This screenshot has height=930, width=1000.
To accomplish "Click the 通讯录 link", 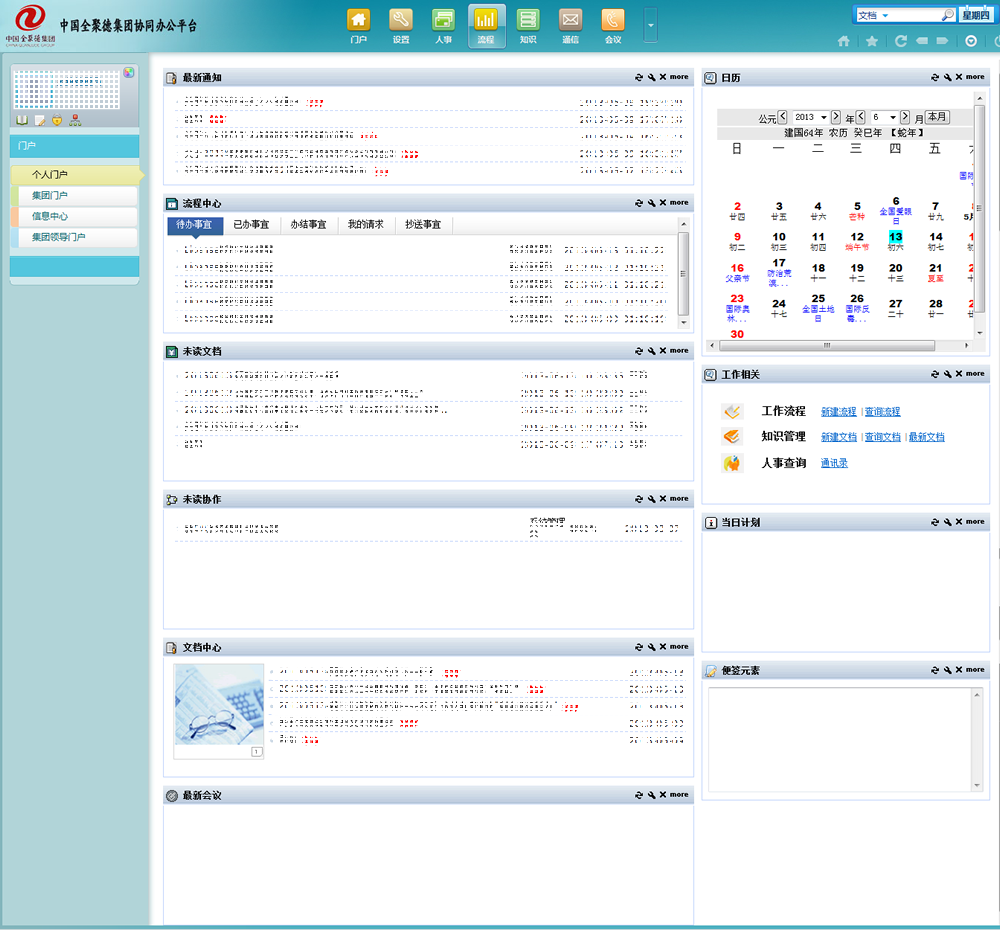I will tap(834, 463).
